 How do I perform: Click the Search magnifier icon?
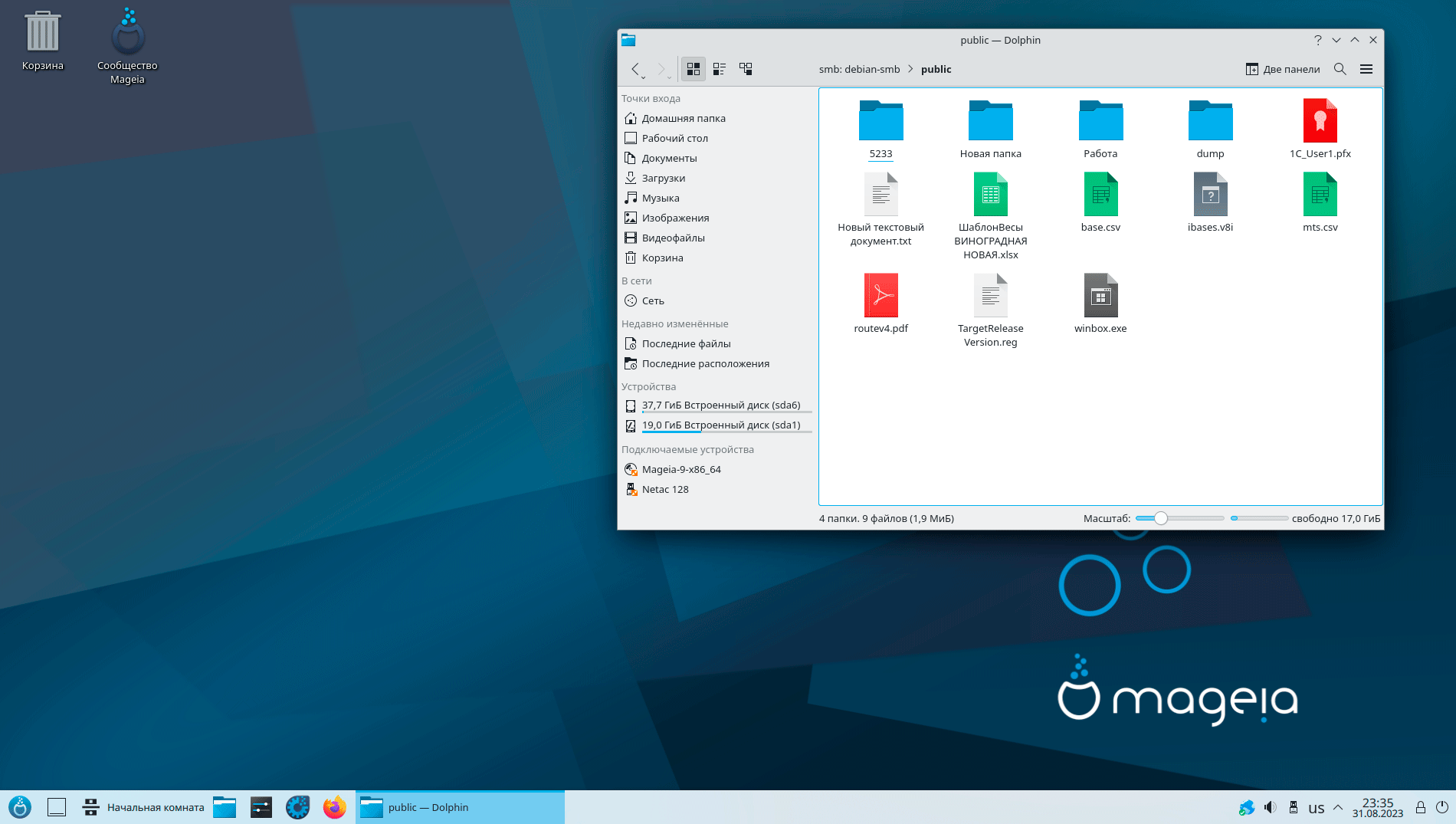tap(1340, 69)
